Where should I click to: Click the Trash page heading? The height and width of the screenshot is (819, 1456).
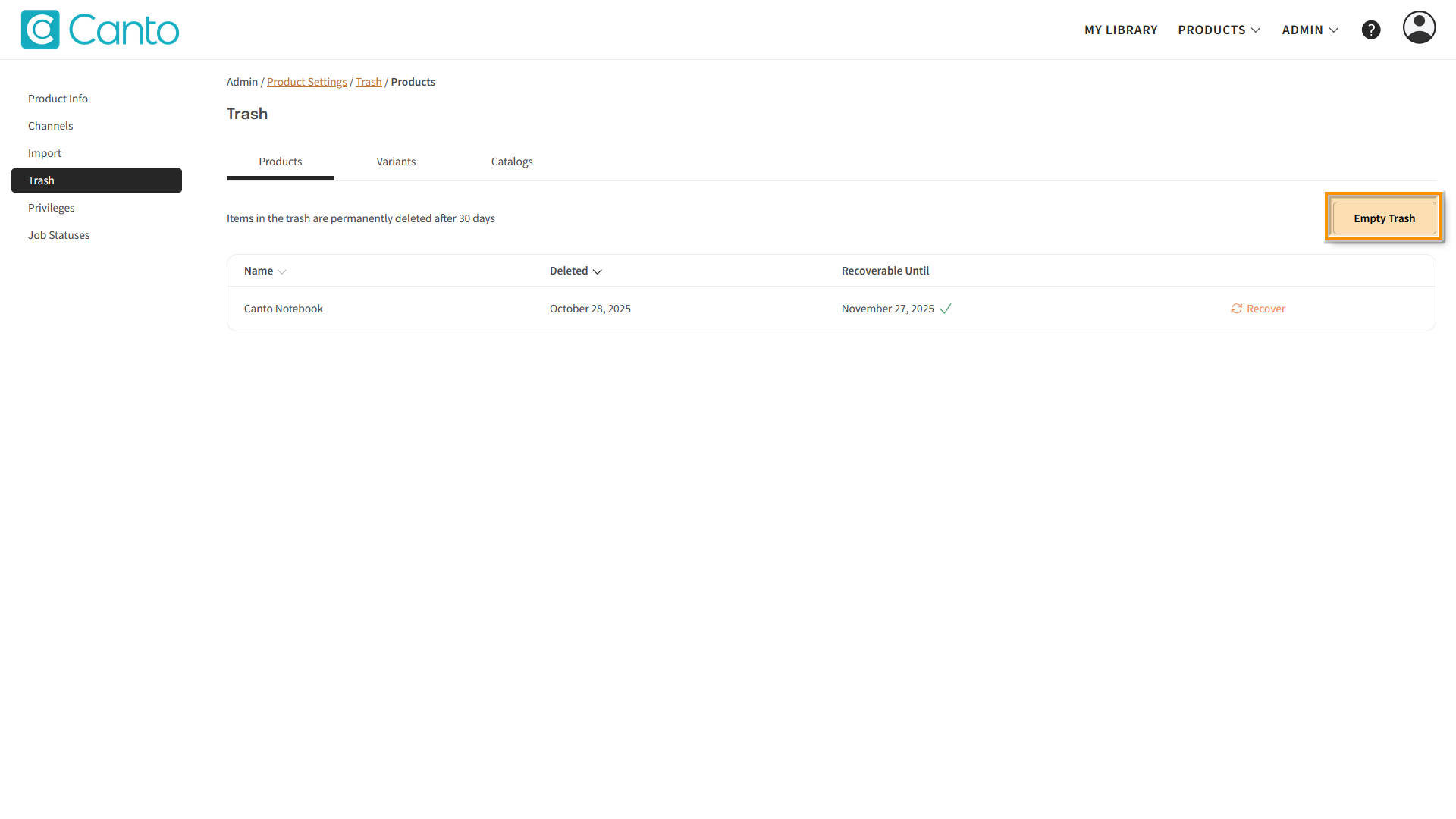click(247, 114)
